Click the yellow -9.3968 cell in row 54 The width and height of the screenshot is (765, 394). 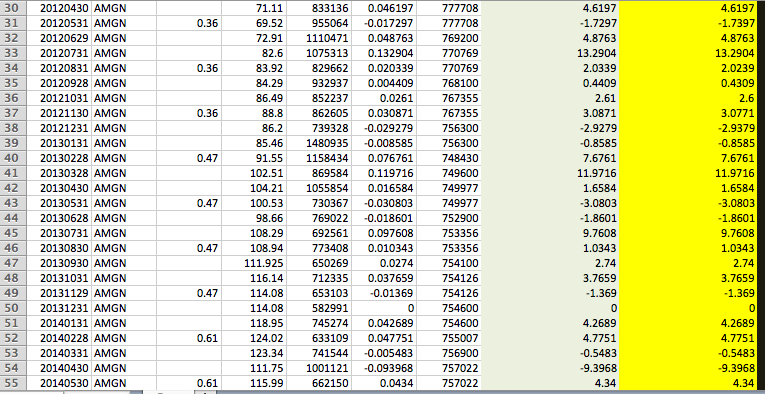tap(688, 368)
